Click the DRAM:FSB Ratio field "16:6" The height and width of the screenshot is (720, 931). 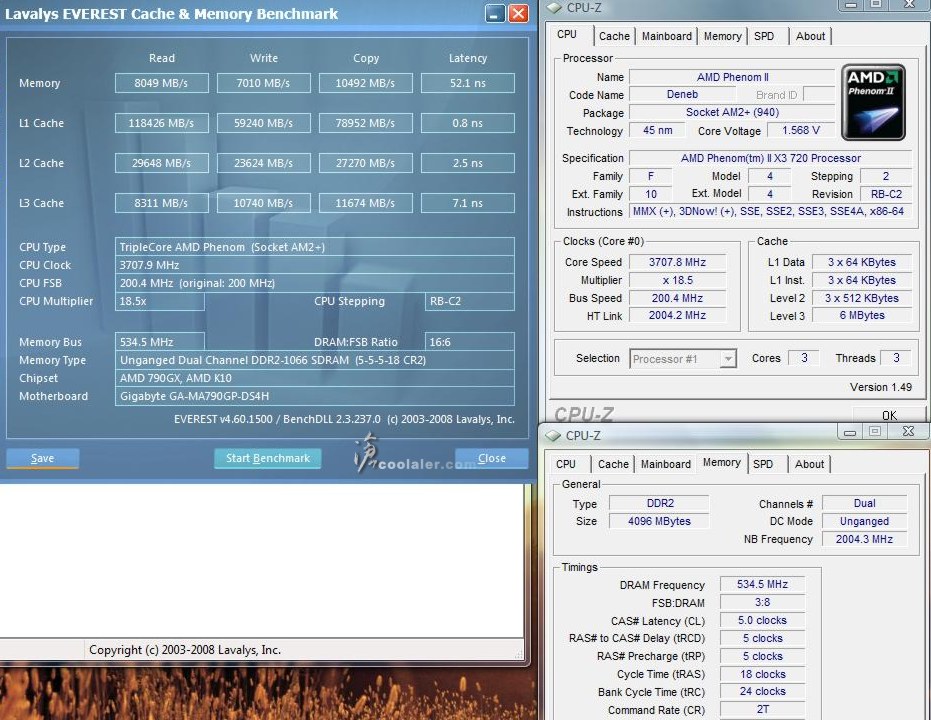coord(470,342)
